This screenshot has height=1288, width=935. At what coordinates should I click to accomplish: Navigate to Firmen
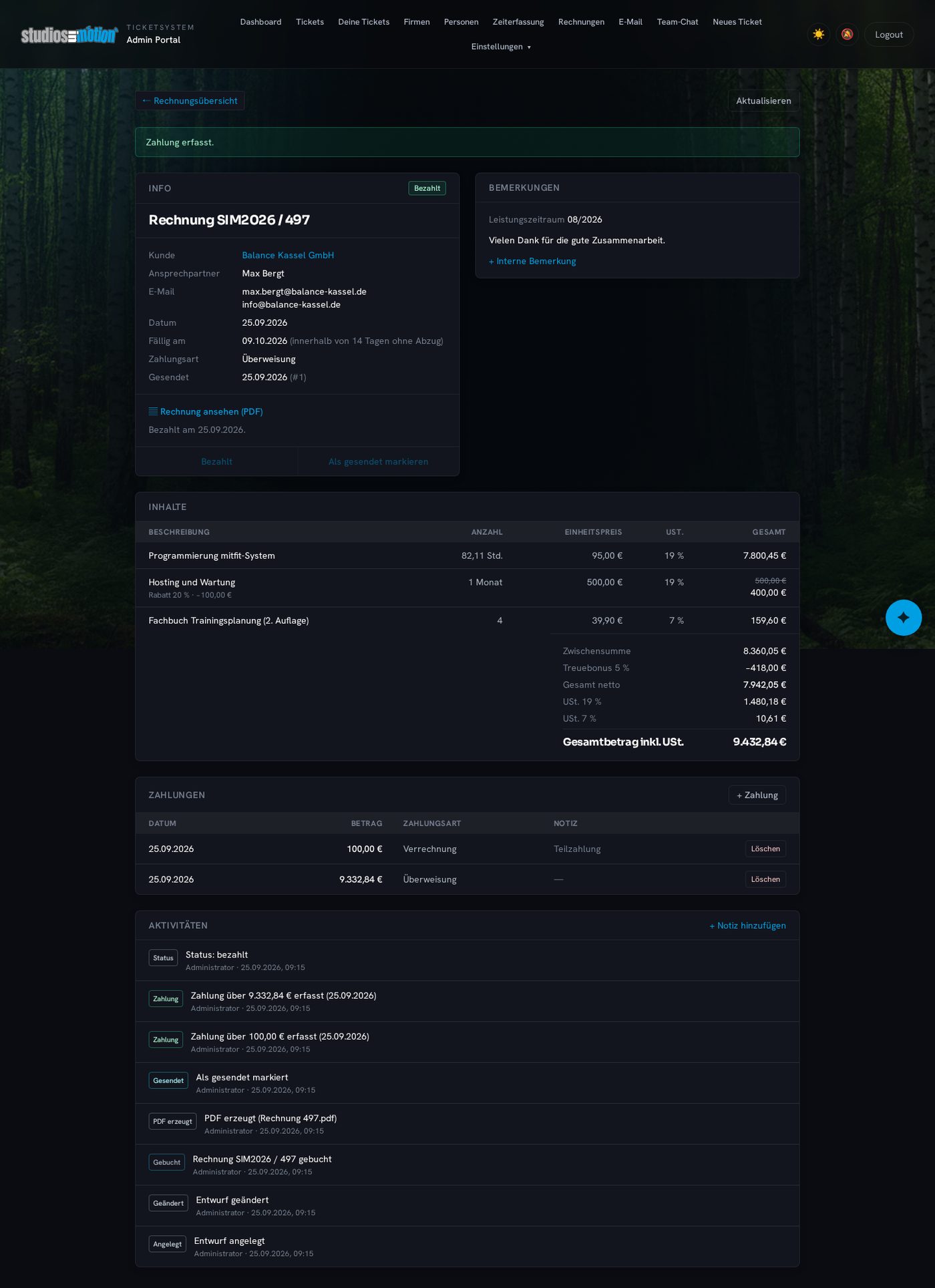point(417,22)
